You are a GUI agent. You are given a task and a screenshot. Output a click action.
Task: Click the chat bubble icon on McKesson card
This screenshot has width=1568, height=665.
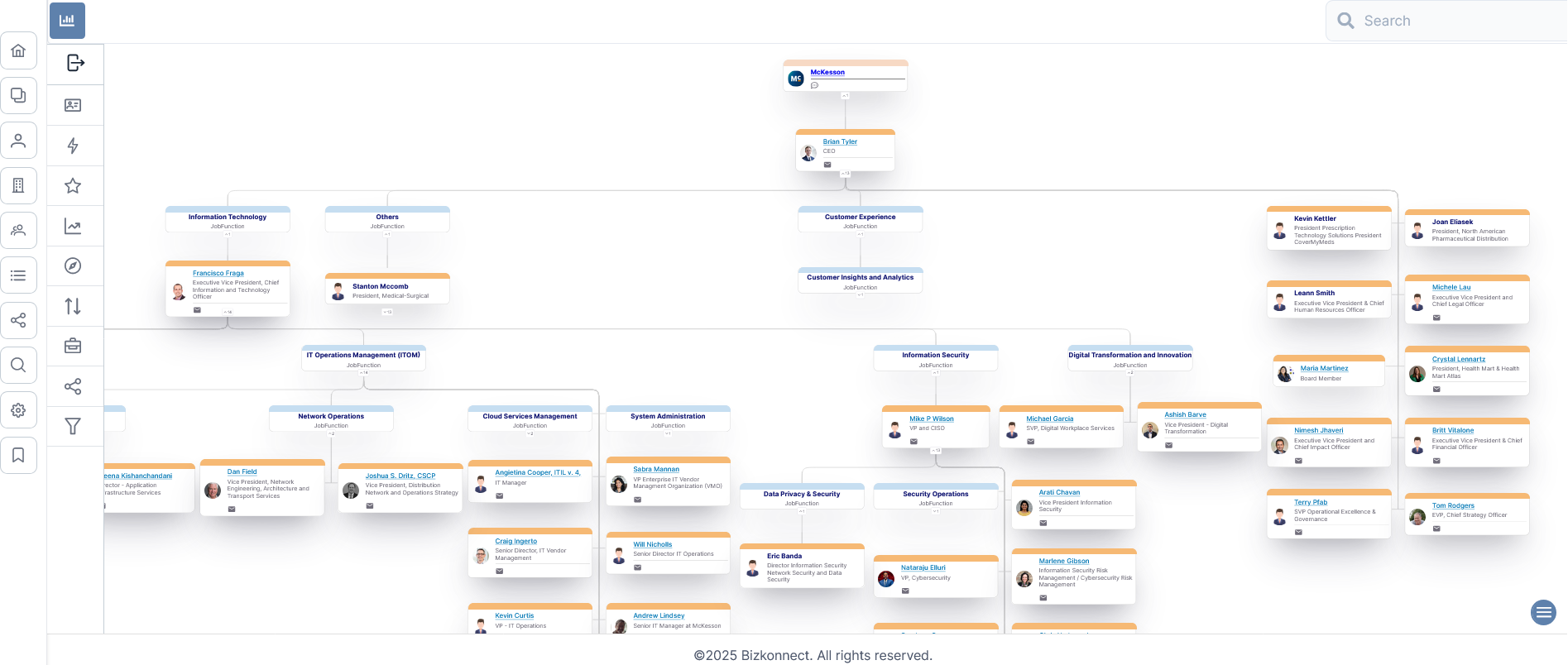(815, 85)
